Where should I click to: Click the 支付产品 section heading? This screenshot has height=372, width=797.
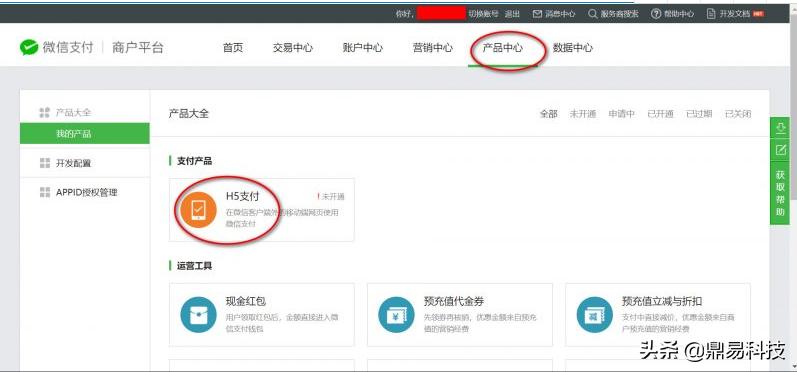tap(194, 161)
